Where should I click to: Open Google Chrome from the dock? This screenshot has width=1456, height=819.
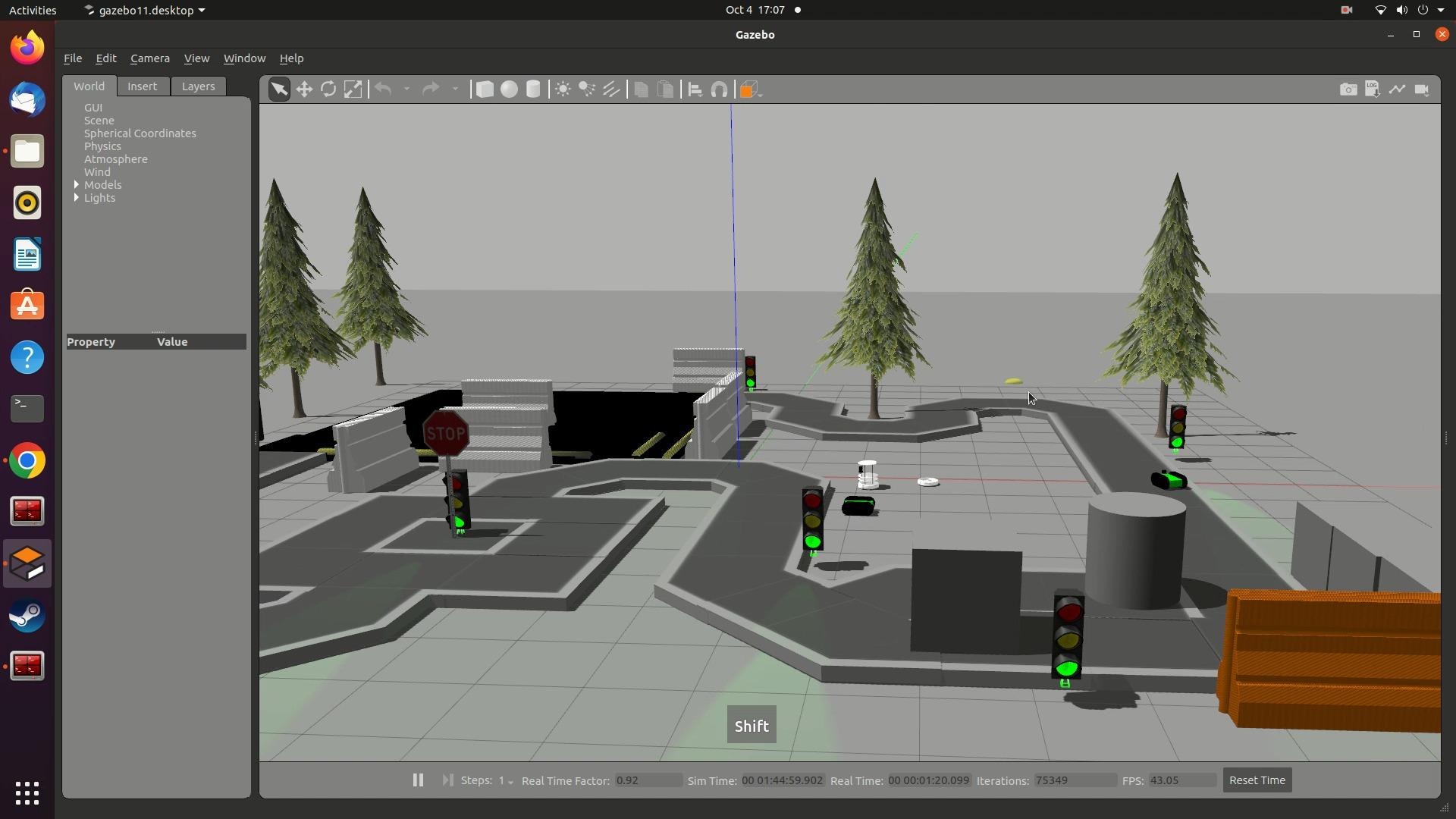(27, 460)
